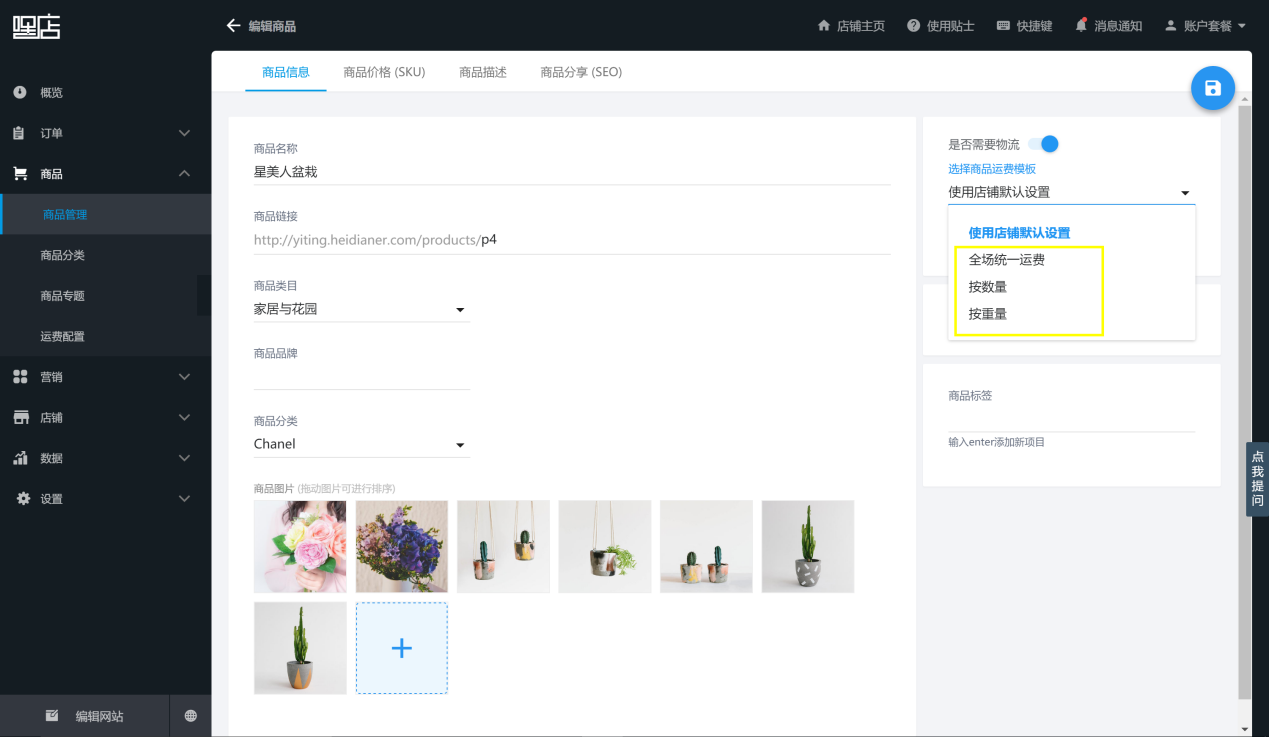This screenshot has height=737, width=1269.
Task: Switch to the 商品分享 (SEO) tab
Action: [x=581, y=72]
